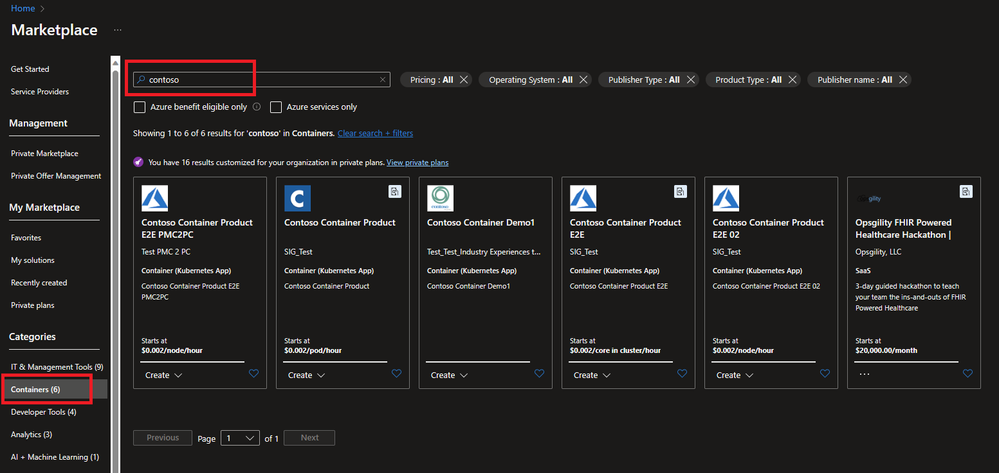Screen dimensions: 999x473
Task: Click private plan badge on Contoso Container Product card
Action: (x=395, y=191)
